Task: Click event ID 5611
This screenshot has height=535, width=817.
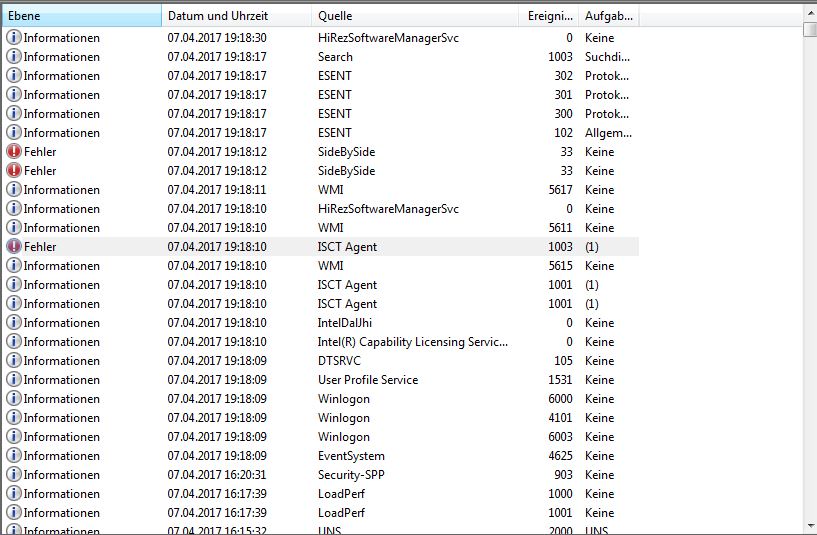Action: (x=560, y=228)
